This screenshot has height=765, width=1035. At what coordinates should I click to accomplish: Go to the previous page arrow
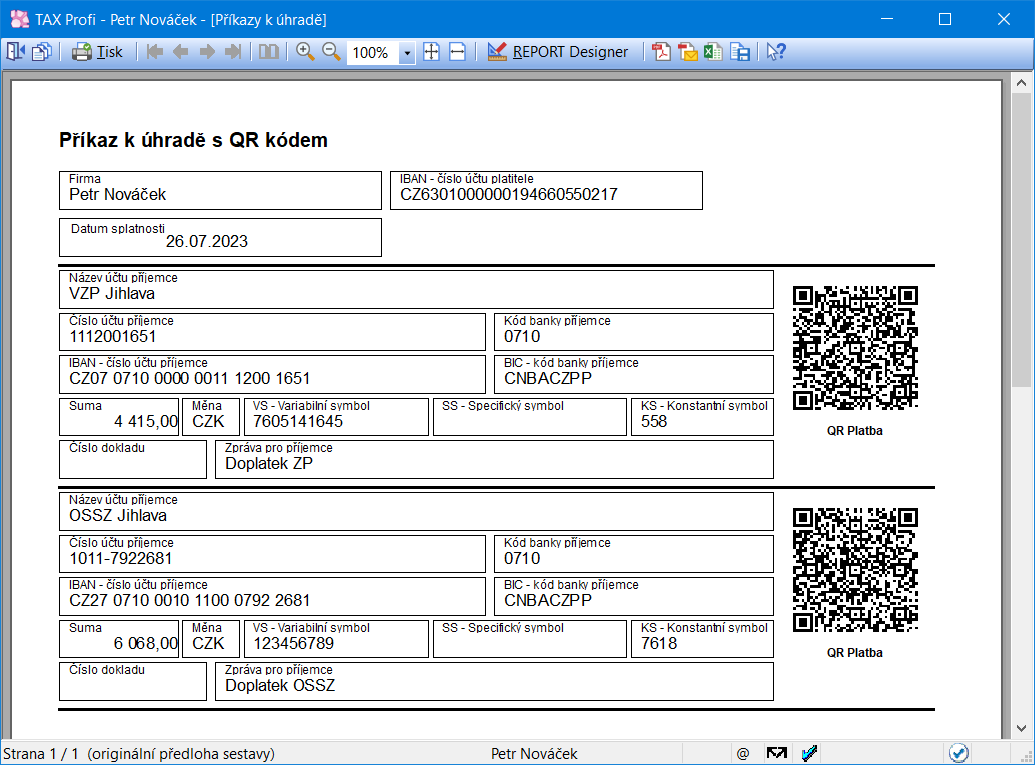180,51
